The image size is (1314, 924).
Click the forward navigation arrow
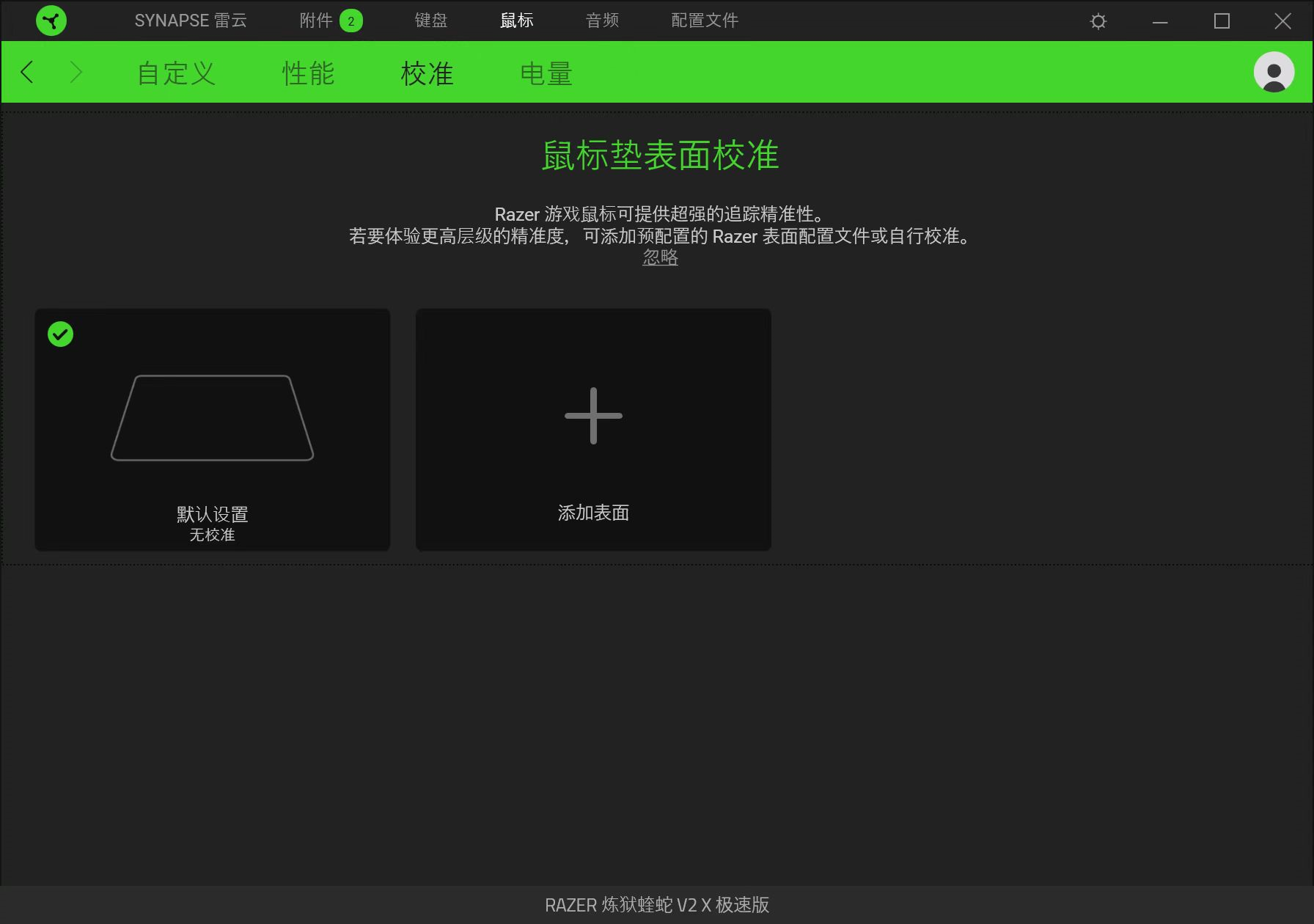[77, 72]
